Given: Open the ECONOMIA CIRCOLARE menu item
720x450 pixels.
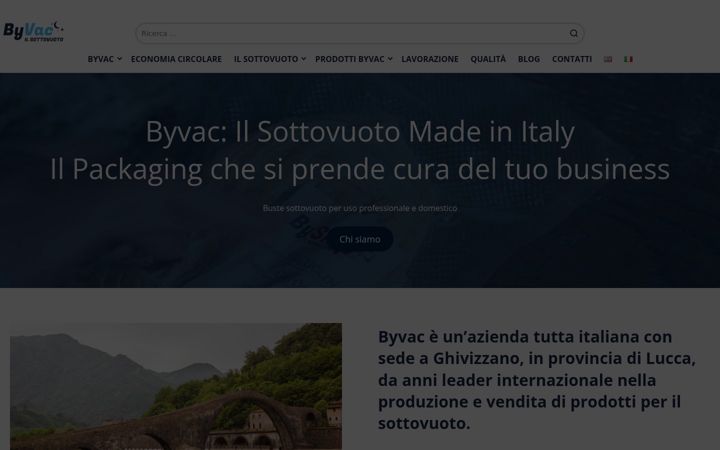Looking at the screenshot, I should 176,59.
